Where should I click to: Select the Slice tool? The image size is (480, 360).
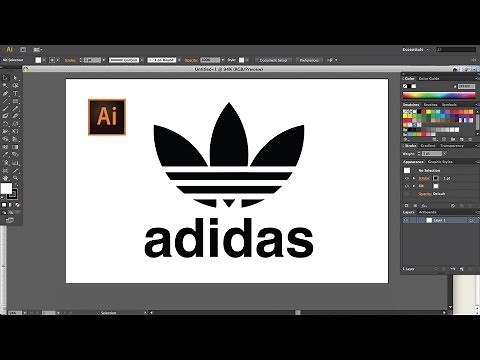click(x=15, y=170)
